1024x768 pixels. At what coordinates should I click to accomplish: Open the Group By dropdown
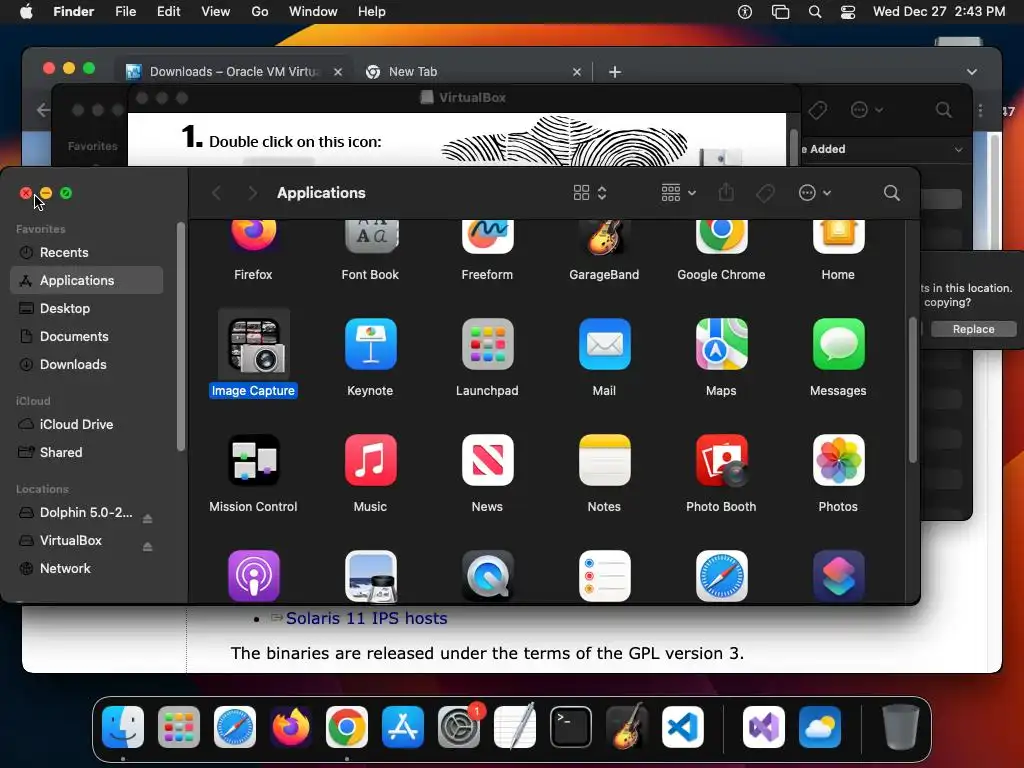pyautogui.click(x=678, y=193)
